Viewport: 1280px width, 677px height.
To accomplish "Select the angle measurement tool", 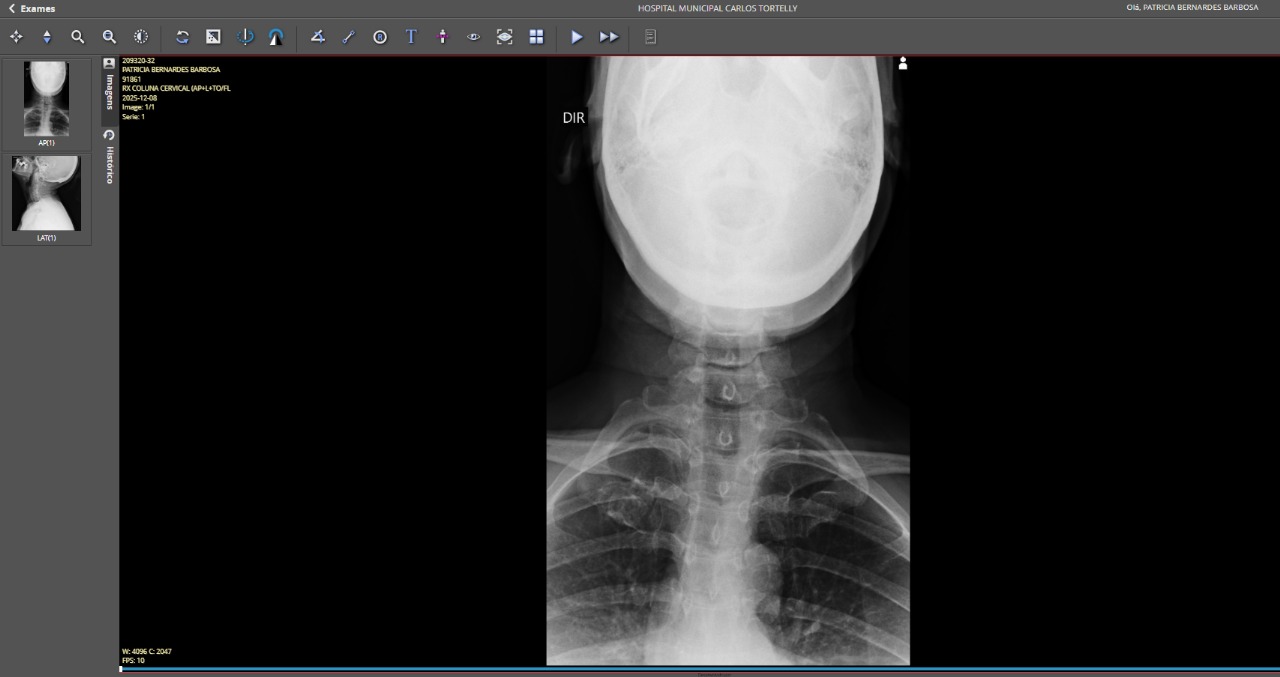I will [317, 37].
